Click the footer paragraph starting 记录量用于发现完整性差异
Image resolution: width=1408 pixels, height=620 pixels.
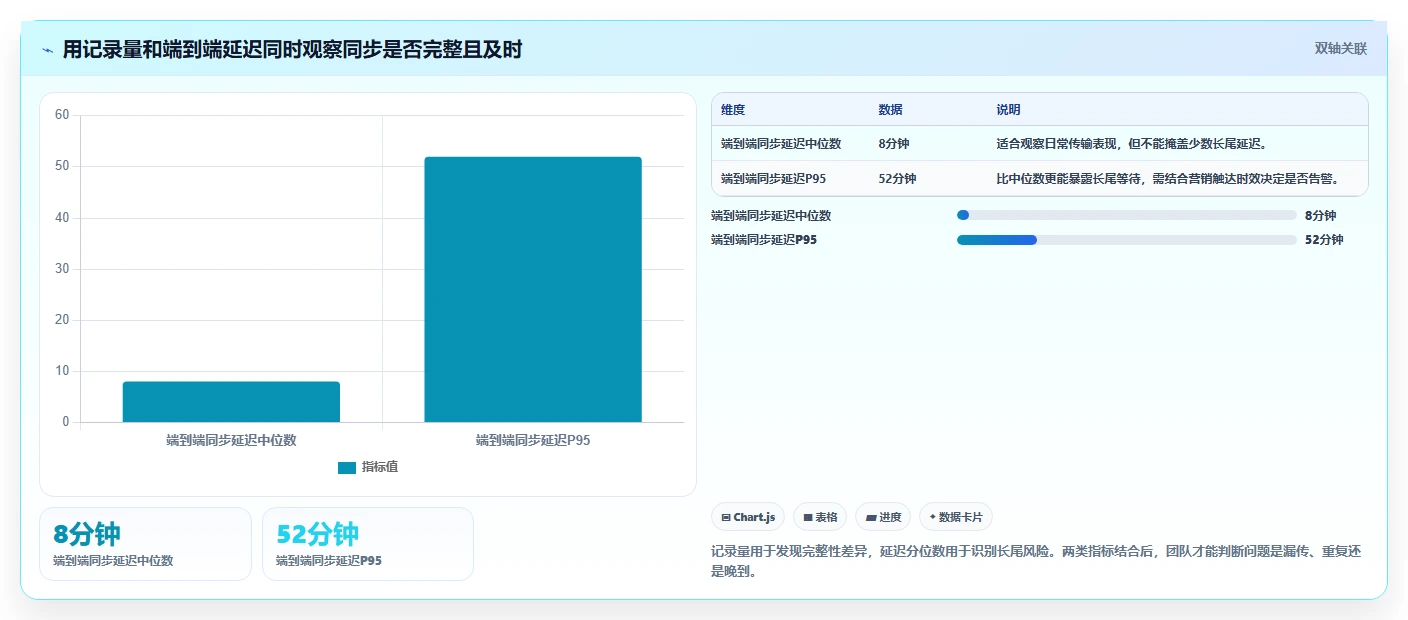click(1036, 561)
